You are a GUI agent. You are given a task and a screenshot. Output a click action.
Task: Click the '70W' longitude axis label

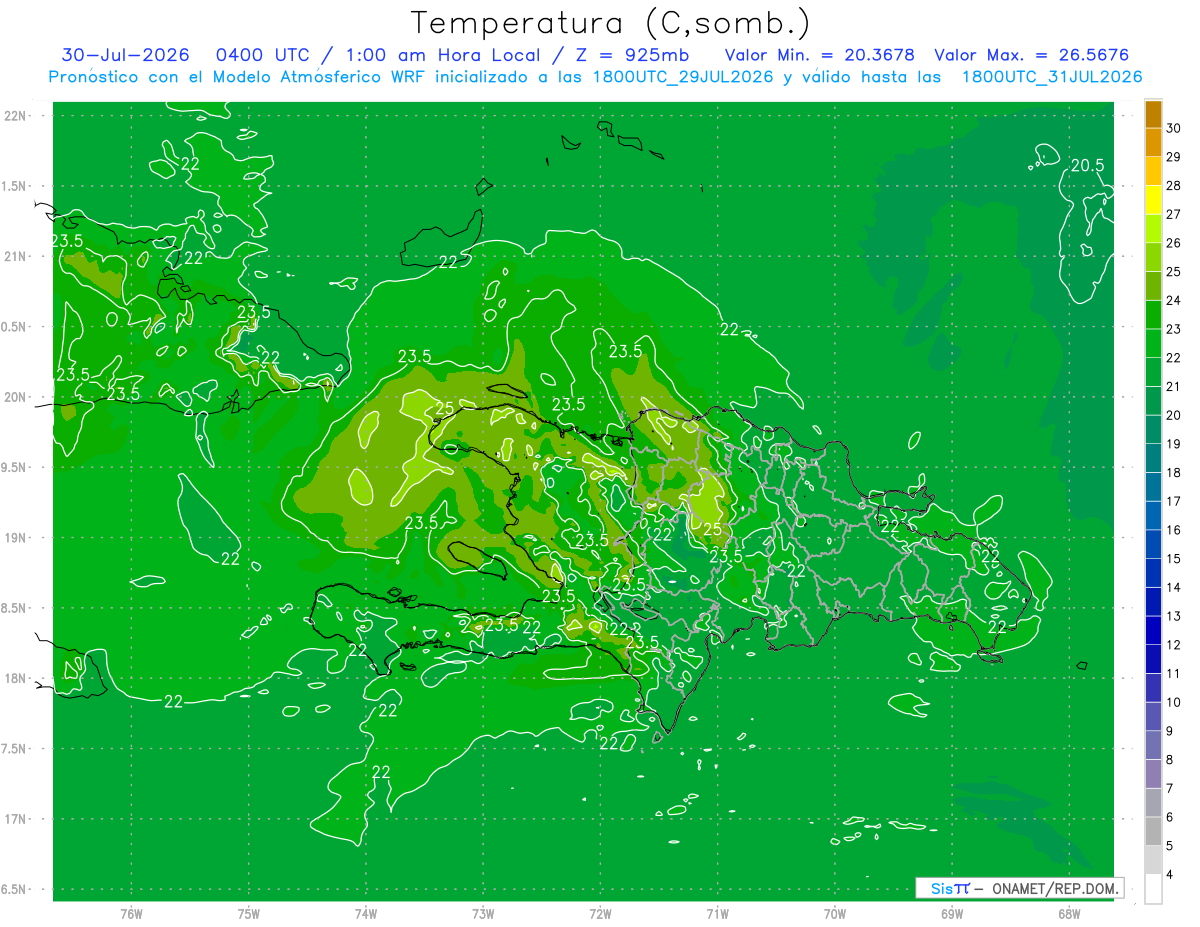click(x=835, y=913)
